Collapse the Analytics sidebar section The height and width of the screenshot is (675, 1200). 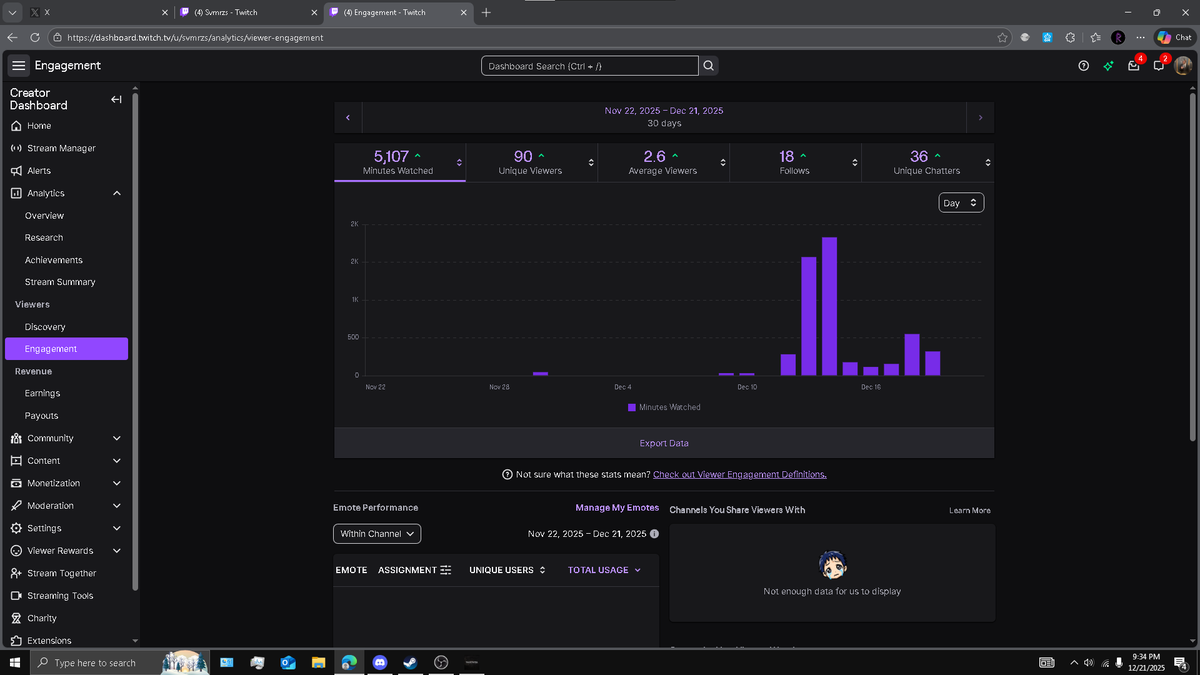click(x=117, y=193)
